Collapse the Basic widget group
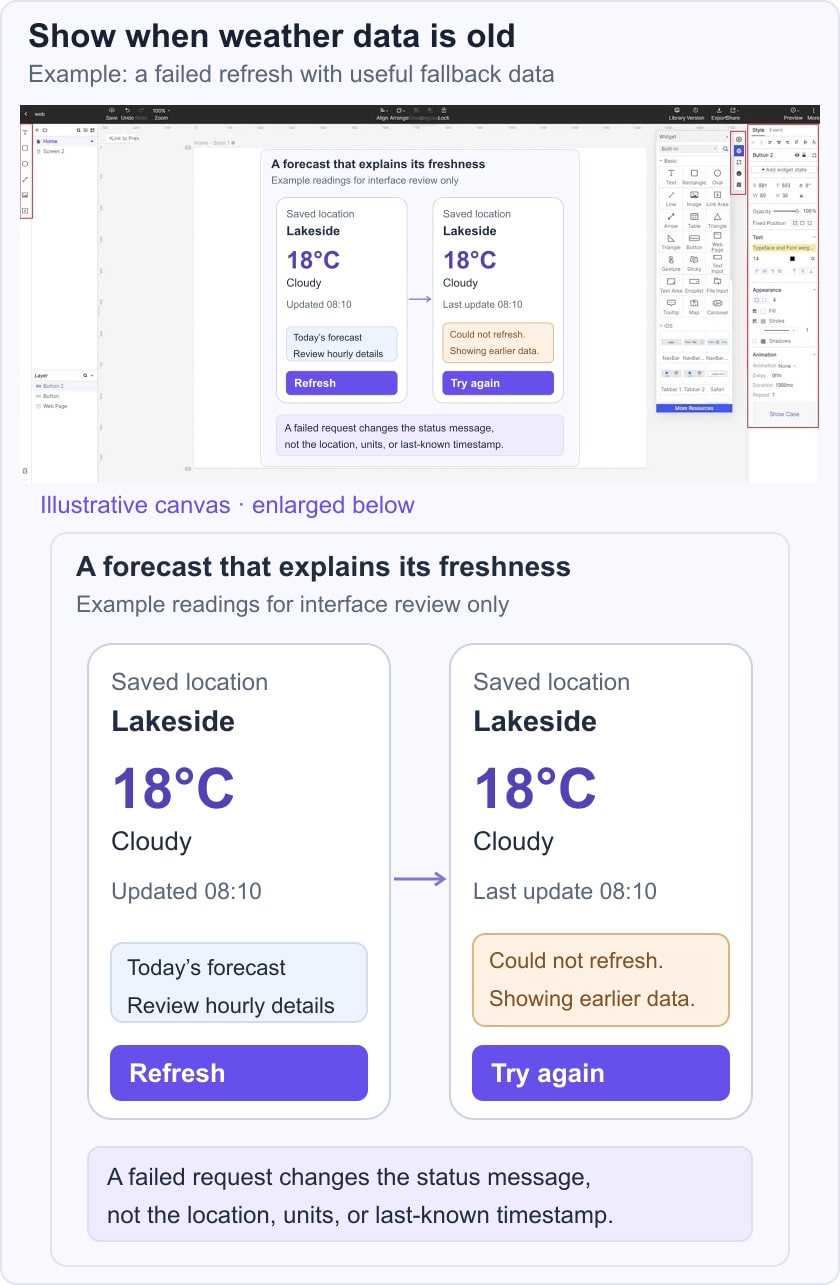Image resolution: width=840 pixels, height=1285 pixels. (661, 161)
